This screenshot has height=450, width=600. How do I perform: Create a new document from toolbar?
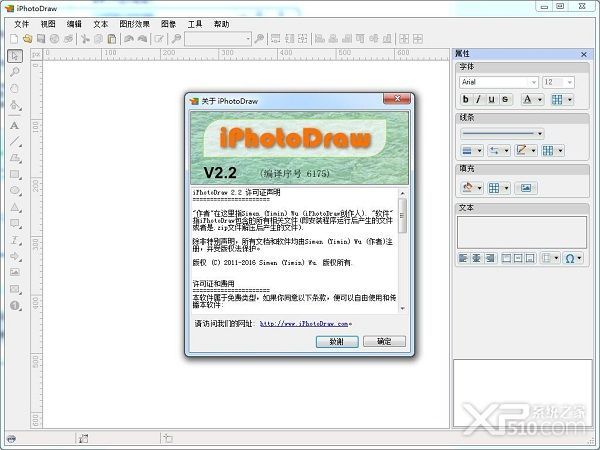[14, 39]
